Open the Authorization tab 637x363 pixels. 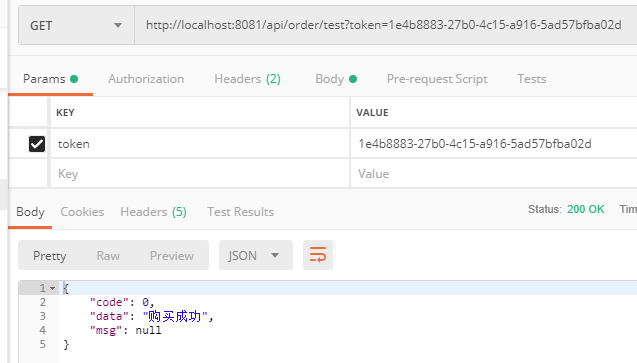[x=146, y=79]
